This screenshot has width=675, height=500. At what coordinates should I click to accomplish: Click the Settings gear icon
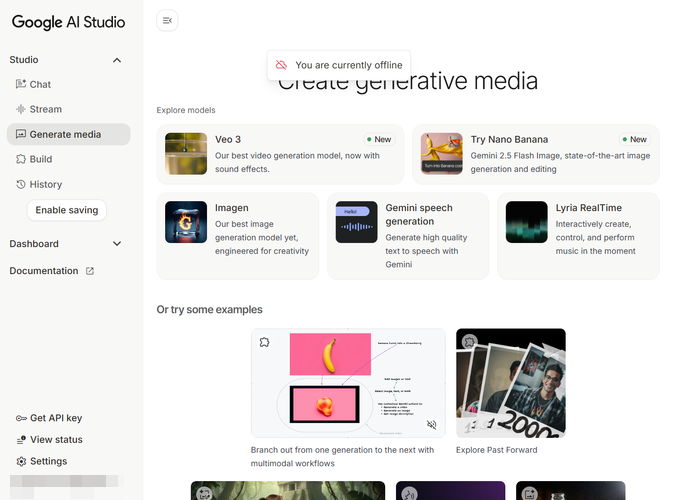(x=21, y=461)
